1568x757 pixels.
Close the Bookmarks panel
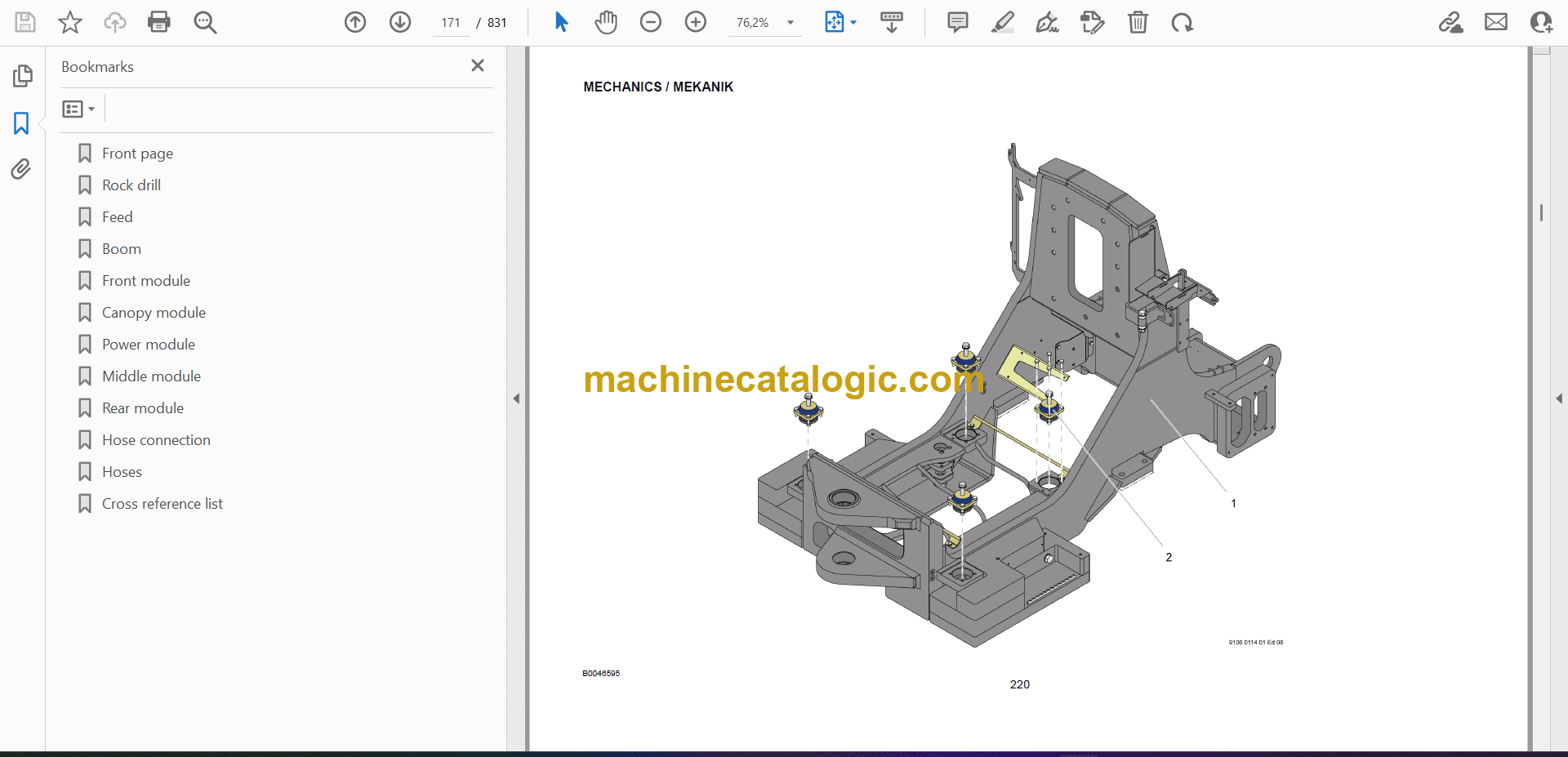(478, 65)
